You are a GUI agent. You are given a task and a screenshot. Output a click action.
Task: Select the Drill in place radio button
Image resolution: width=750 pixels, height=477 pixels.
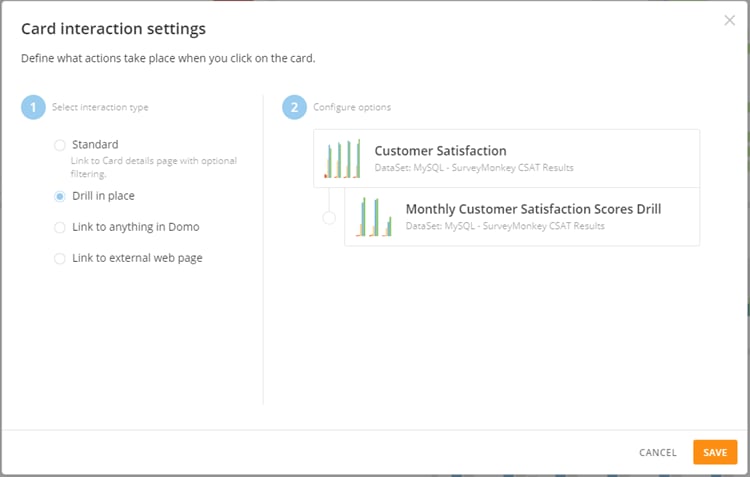[x=60, y=196]
